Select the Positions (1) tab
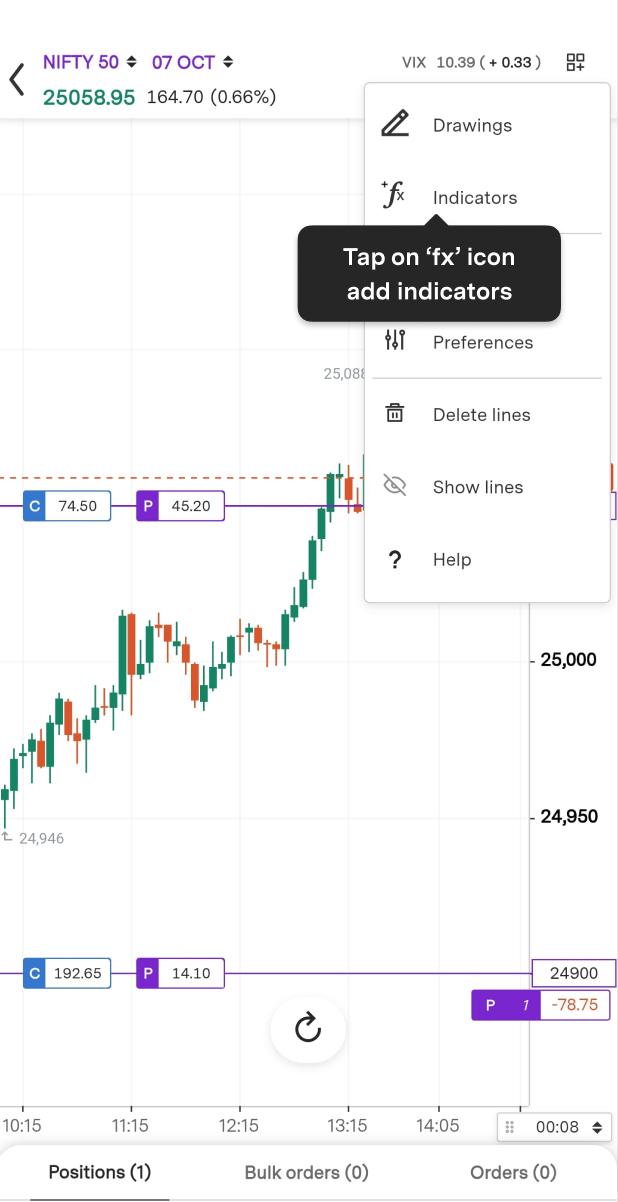This screenshot has height=1202, width=618. tap(100, 1172)
